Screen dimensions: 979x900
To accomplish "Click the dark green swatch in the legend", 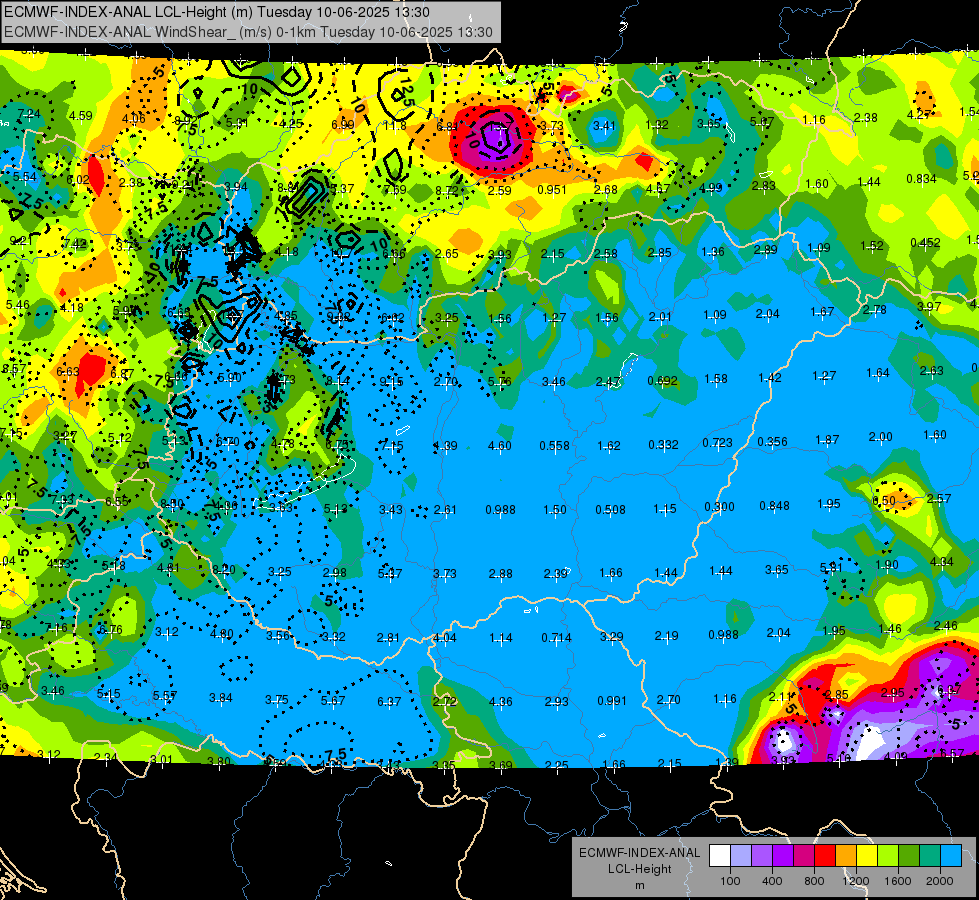I will click(908, 856).
